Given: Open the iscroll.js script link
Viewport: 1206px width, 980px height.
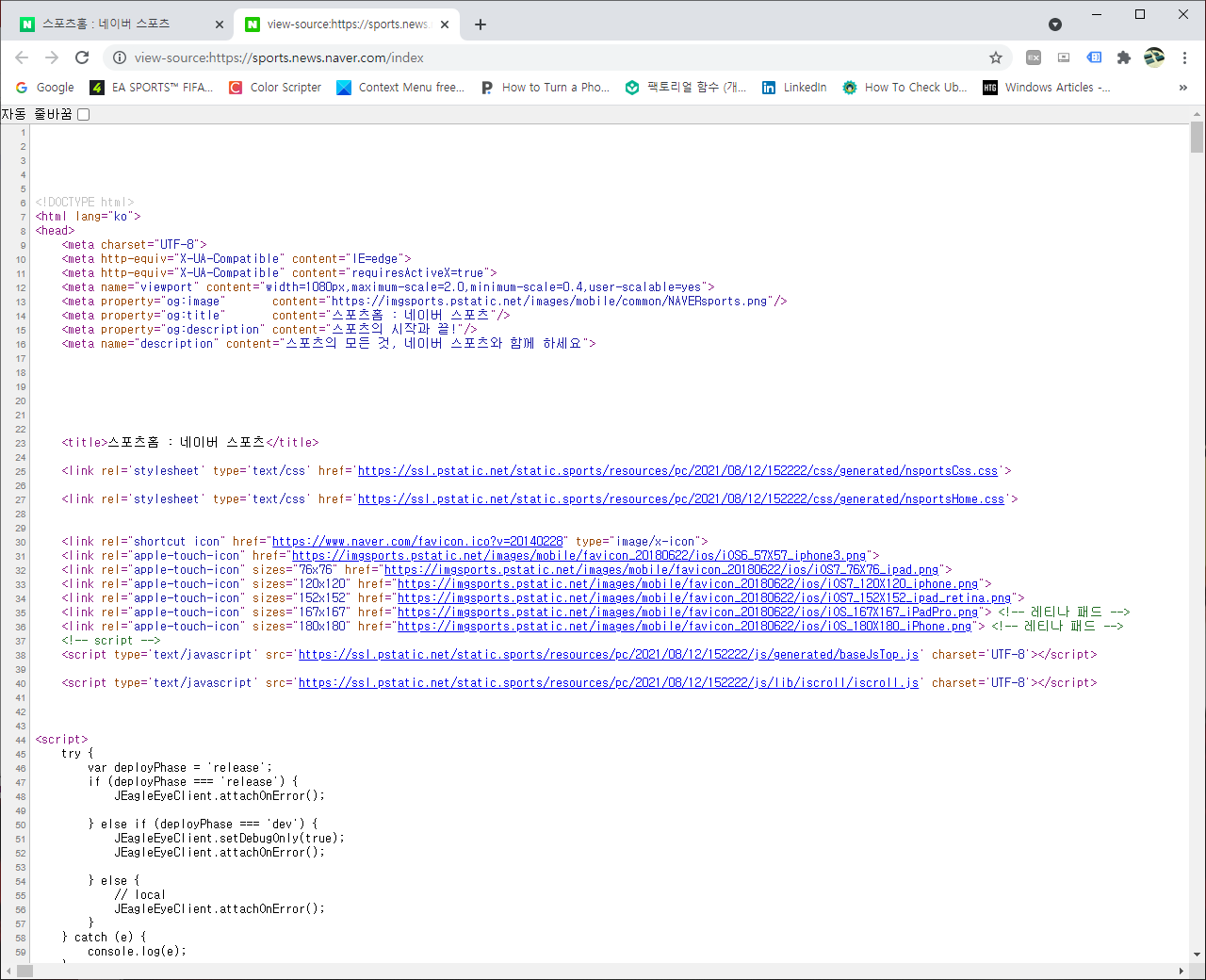Looking at the screenshot, I should (x=609, y=683).
